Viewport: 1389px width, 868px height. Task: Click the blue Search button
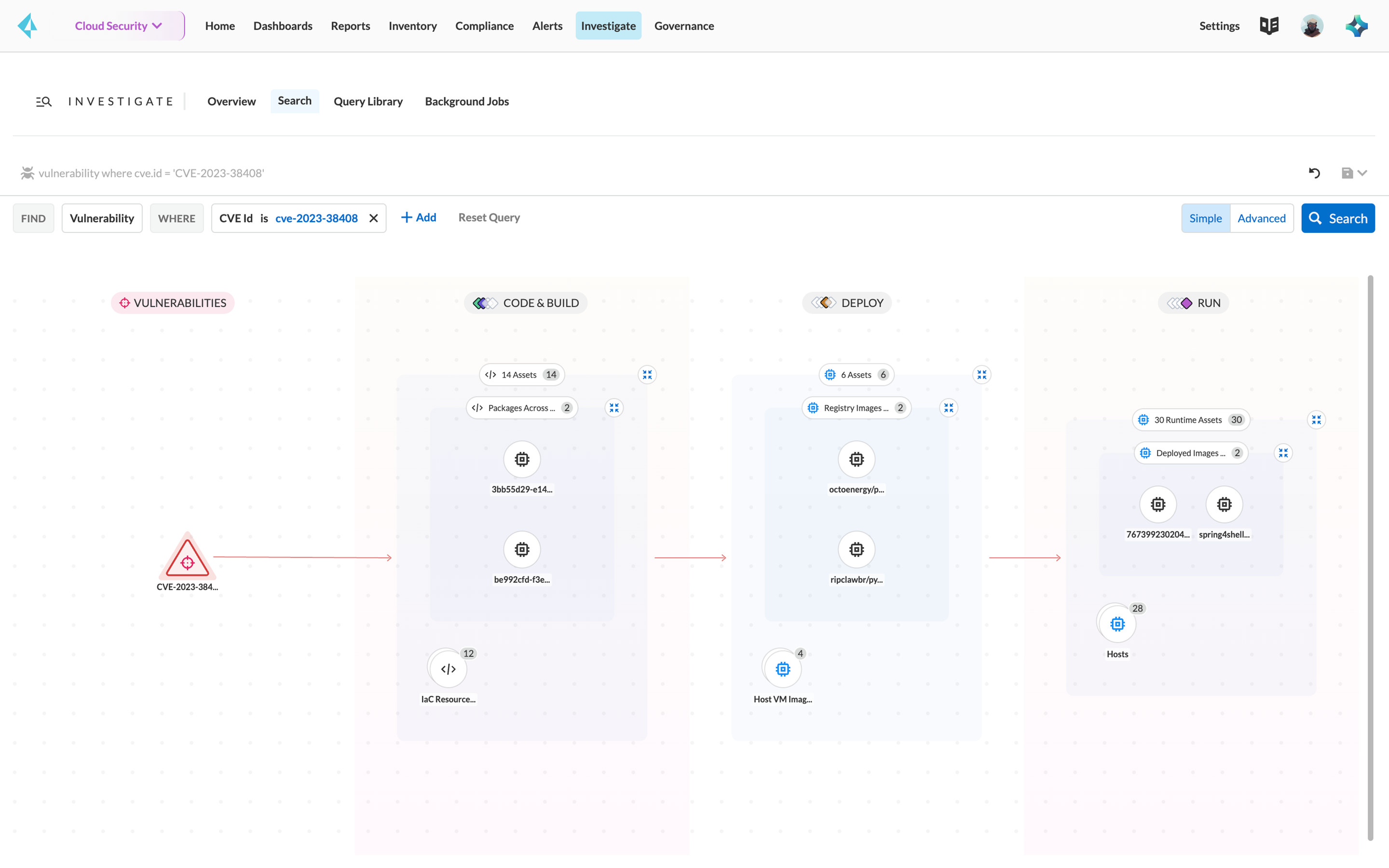click(1337, 218)
